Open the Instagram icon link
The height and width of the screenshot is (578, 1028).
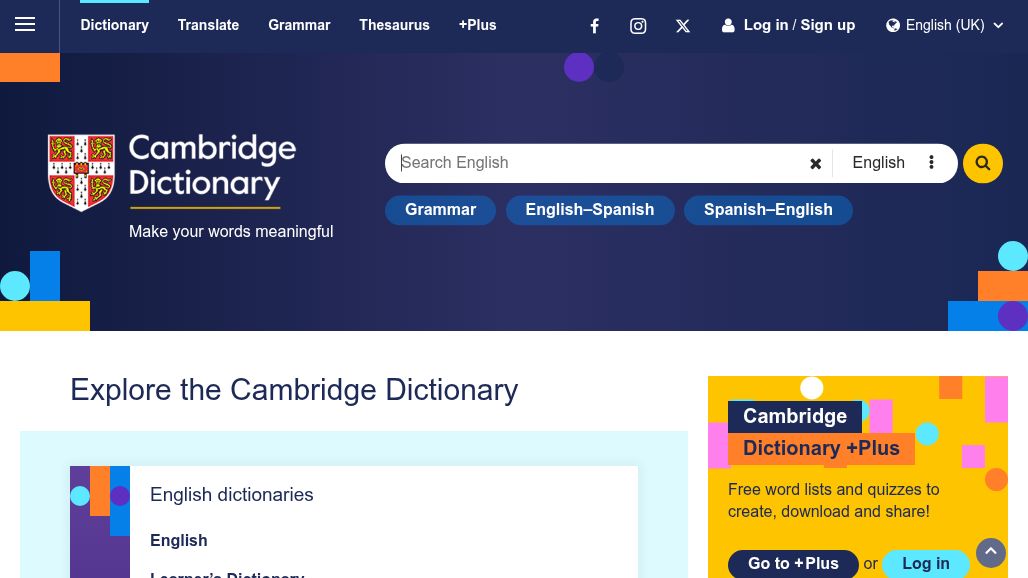tap(638, 26)
